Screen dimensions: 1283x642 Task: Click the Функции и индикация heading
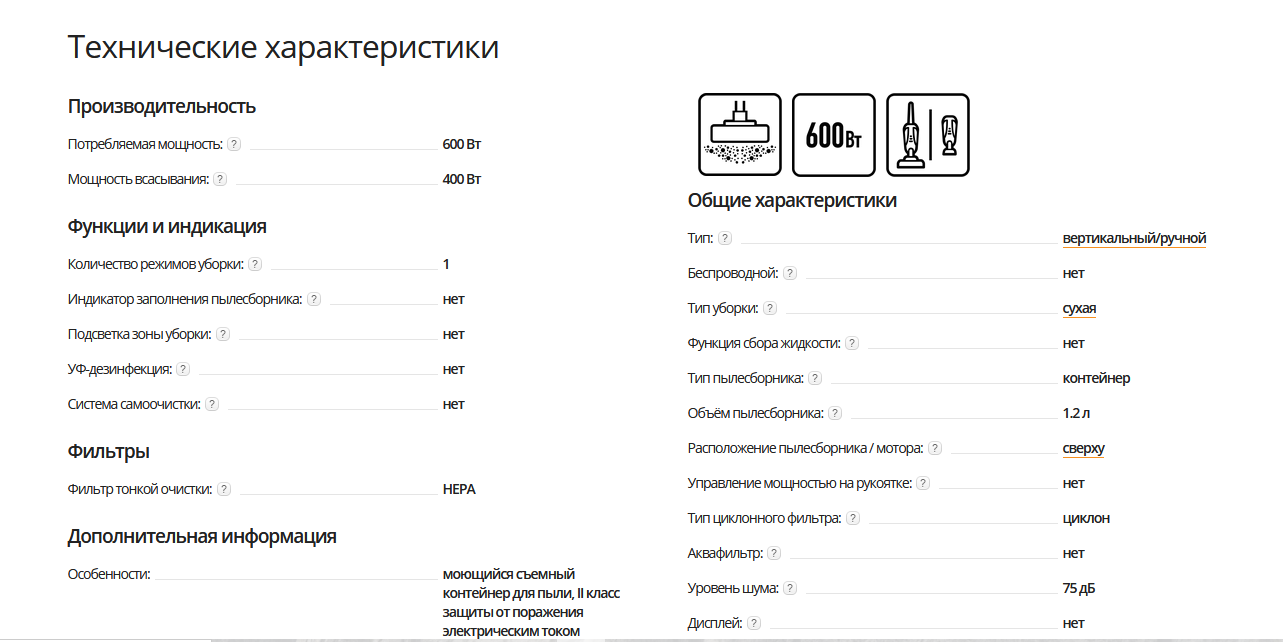click(x=167, y=226)
